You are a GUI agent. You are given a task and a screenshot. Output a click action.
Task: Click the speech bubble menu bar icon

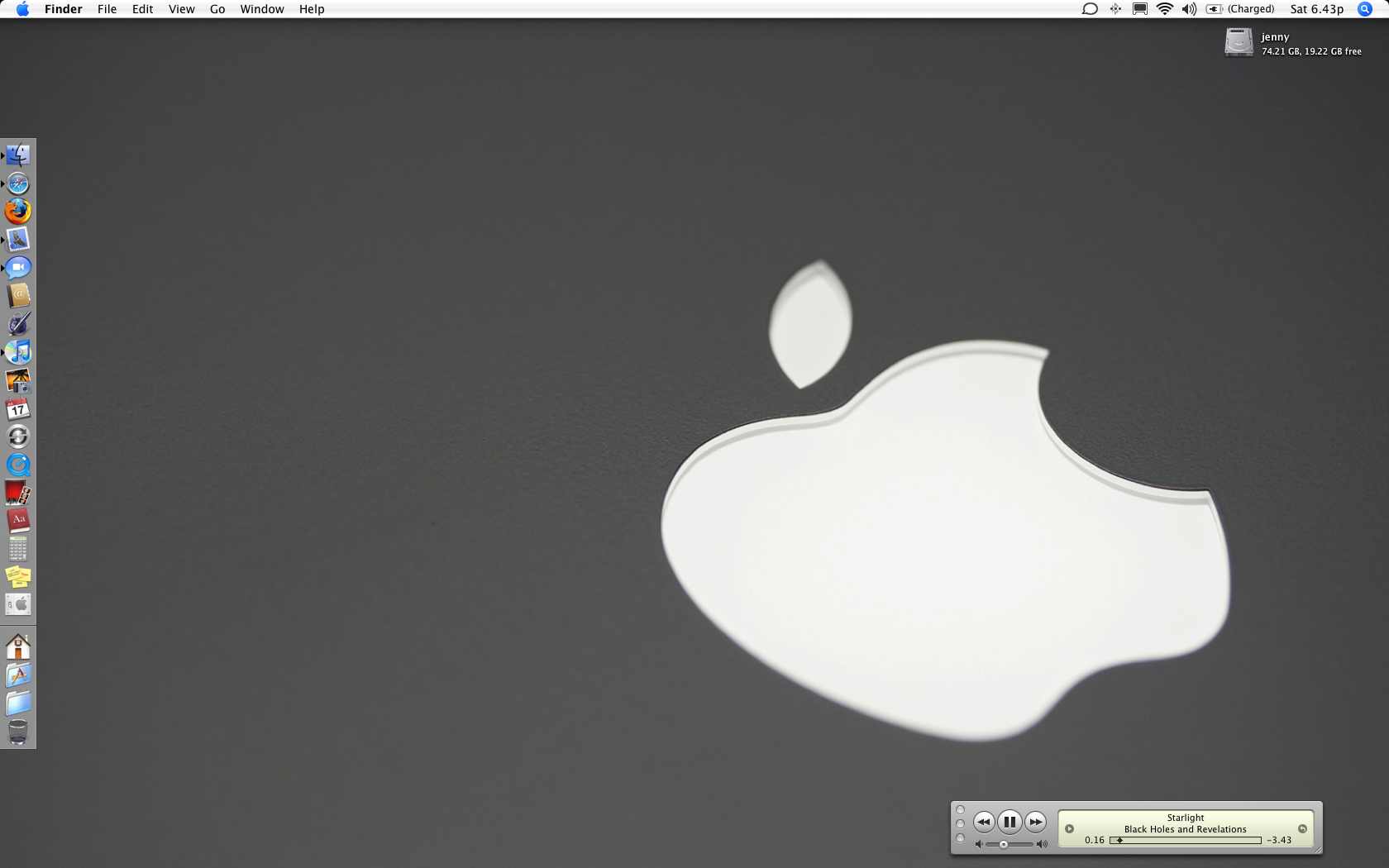tap(1090, 9)
